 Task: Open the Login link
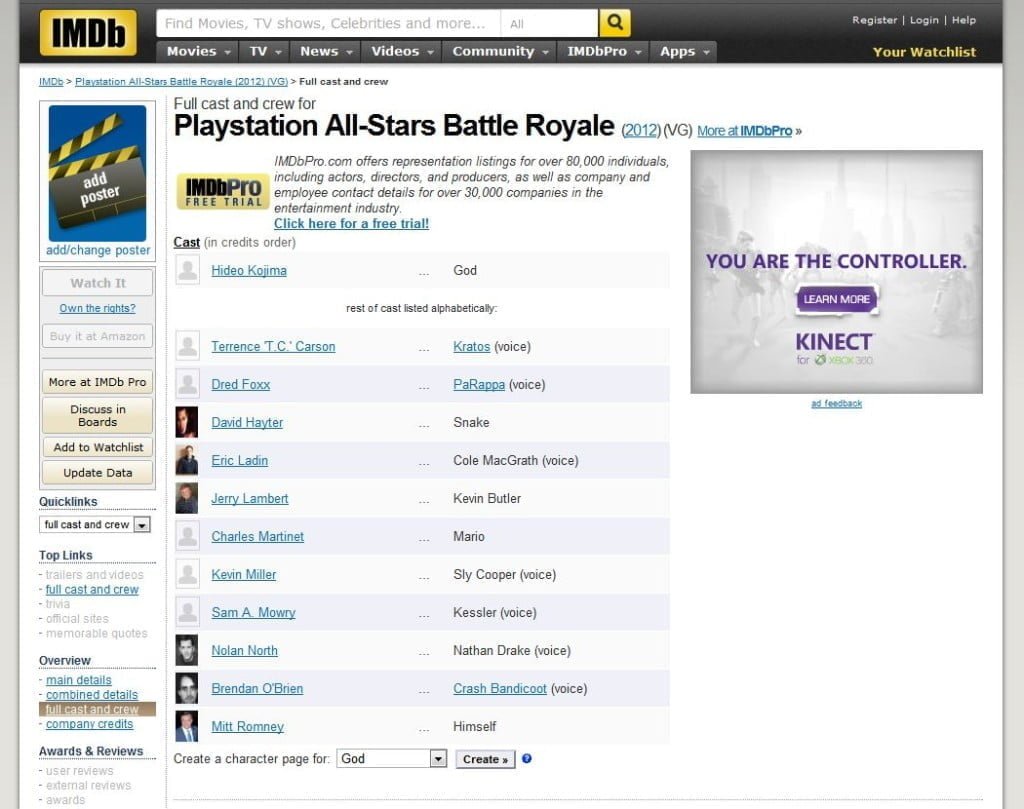924,20
